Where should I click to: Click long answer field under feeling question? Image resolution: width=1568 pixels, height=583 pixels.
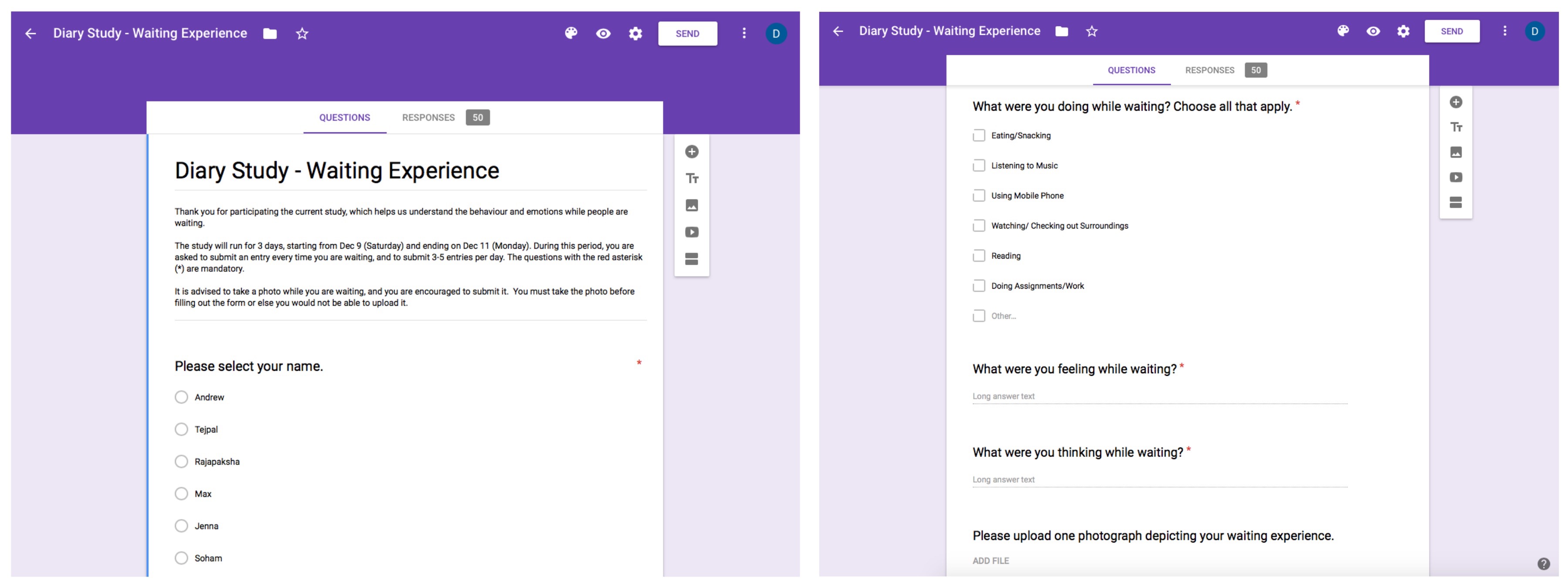(x=1159, y=397)
